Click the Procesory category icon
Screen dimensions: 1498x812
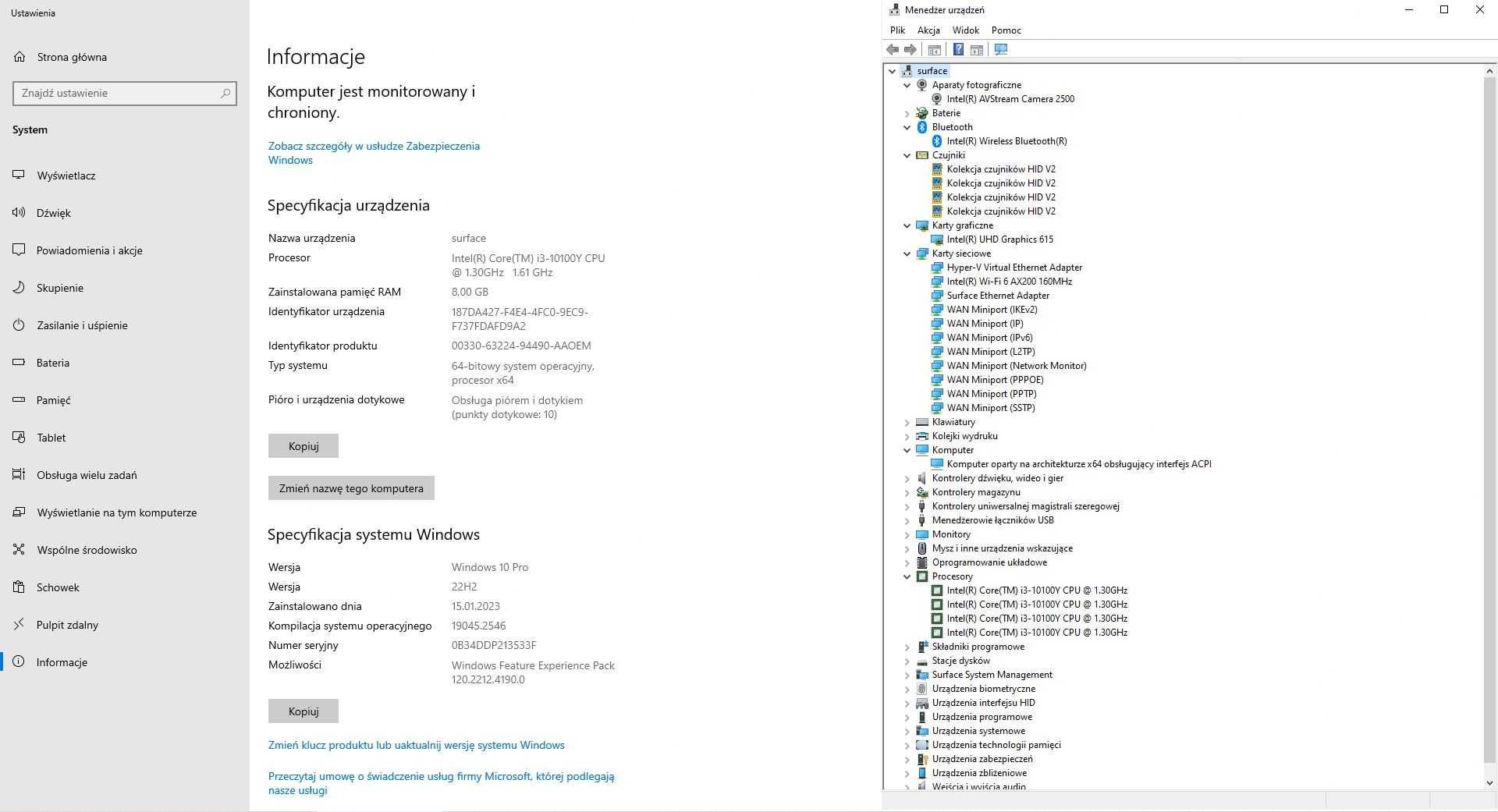(921, 576)
